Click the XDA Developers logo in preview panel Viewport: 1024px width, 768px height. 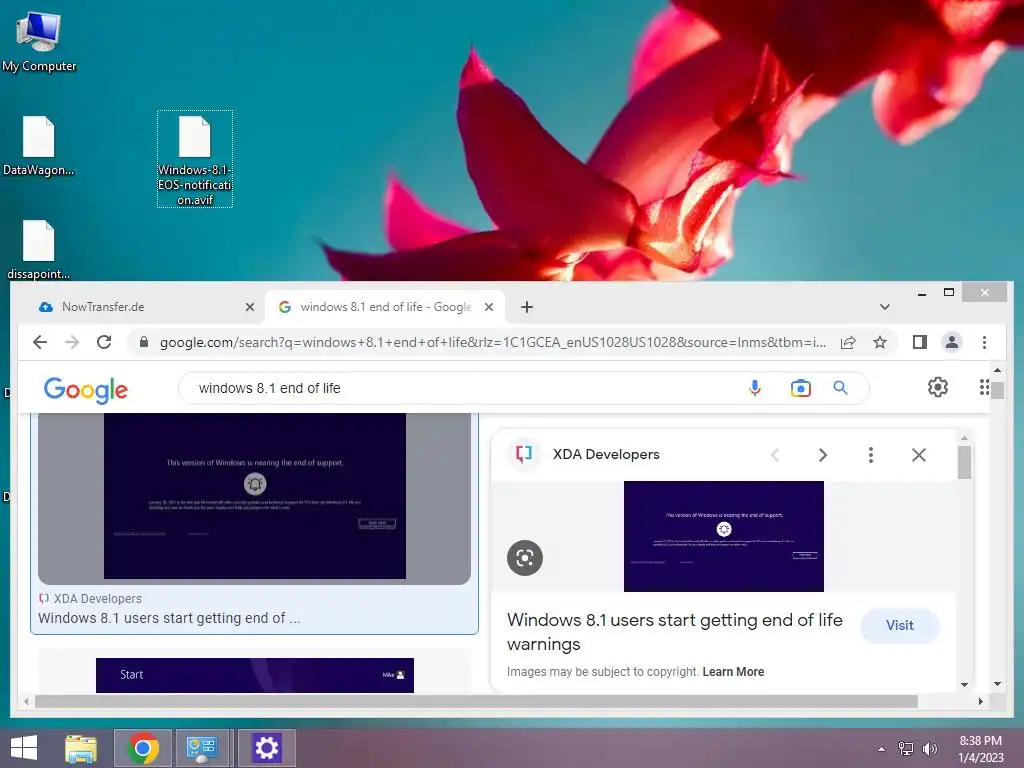[524, 454]
